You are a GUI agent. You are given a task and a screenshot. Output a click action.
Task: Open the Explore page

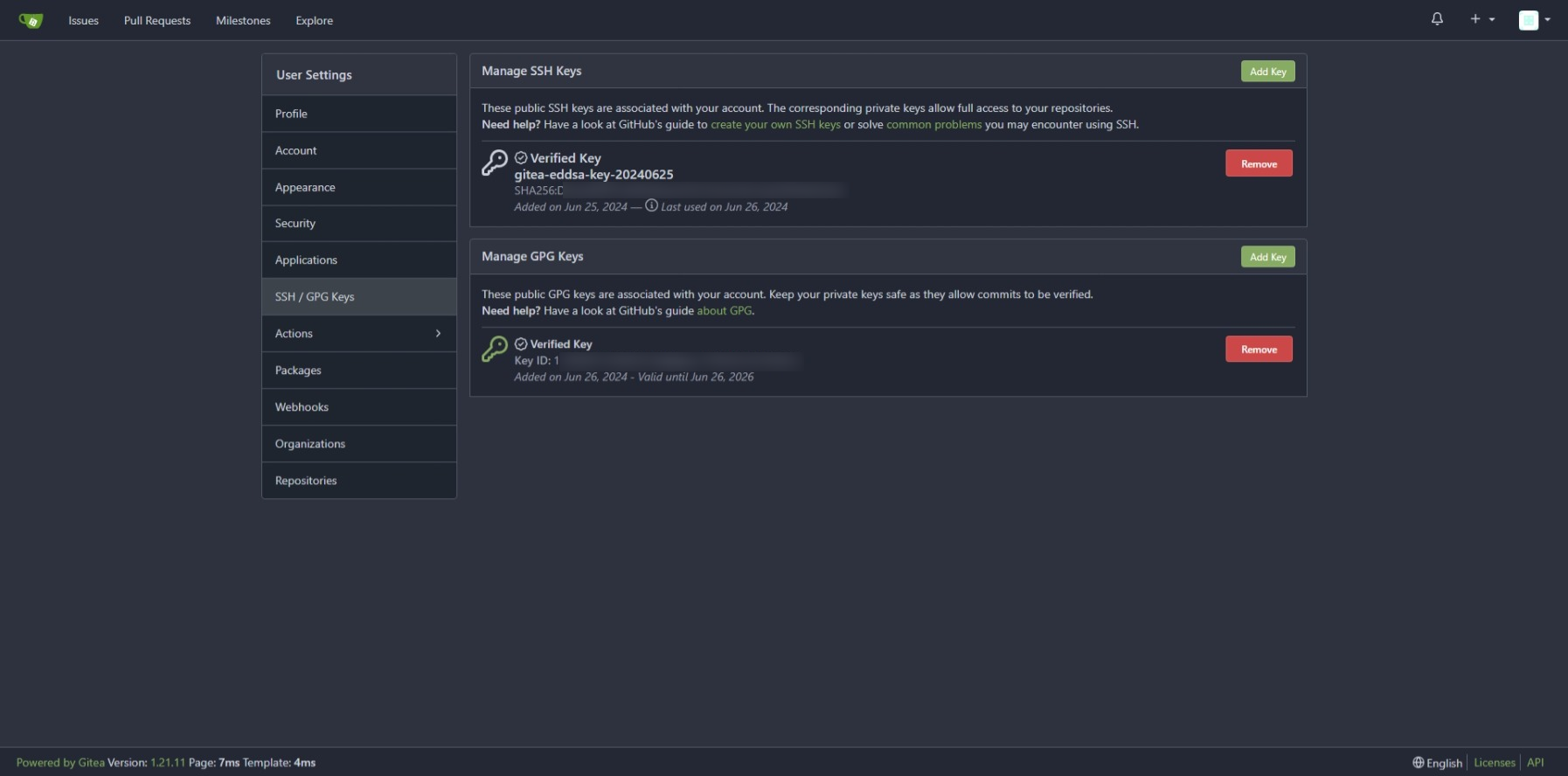pos(314,21)
